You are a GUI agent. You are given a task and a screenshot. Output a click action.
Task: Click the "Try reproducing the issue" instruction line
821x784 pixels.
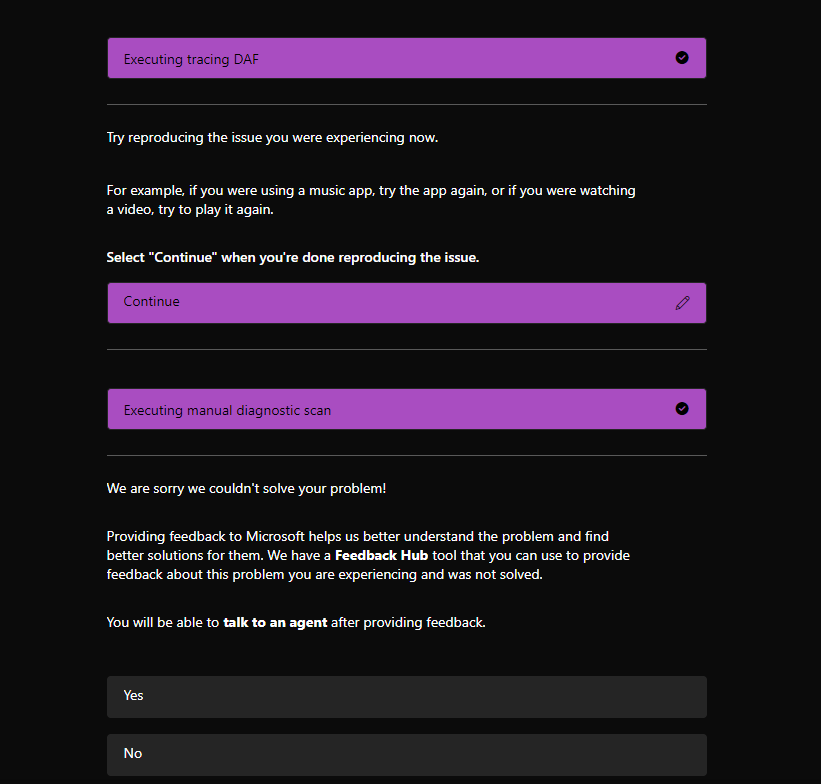pyautogui.click(x=272, y=137)
